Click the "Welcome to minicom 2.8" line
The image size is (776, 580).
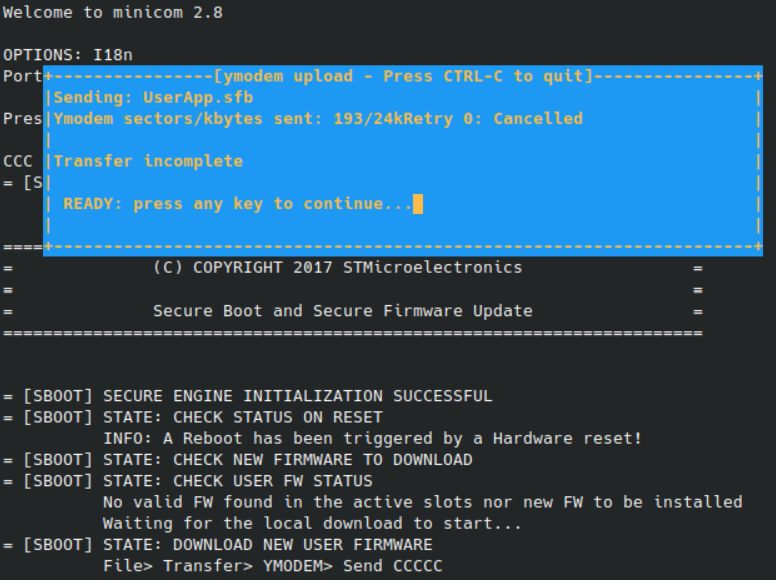113,12
